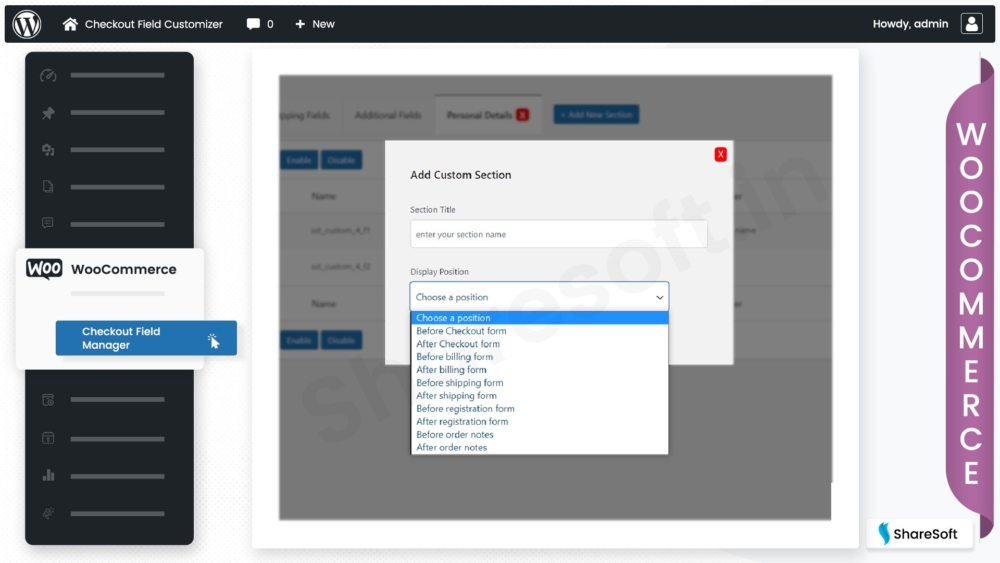Screen dimensions: 1000x563
Task: Select 'Before registration form' option
Action: point(540,409)
